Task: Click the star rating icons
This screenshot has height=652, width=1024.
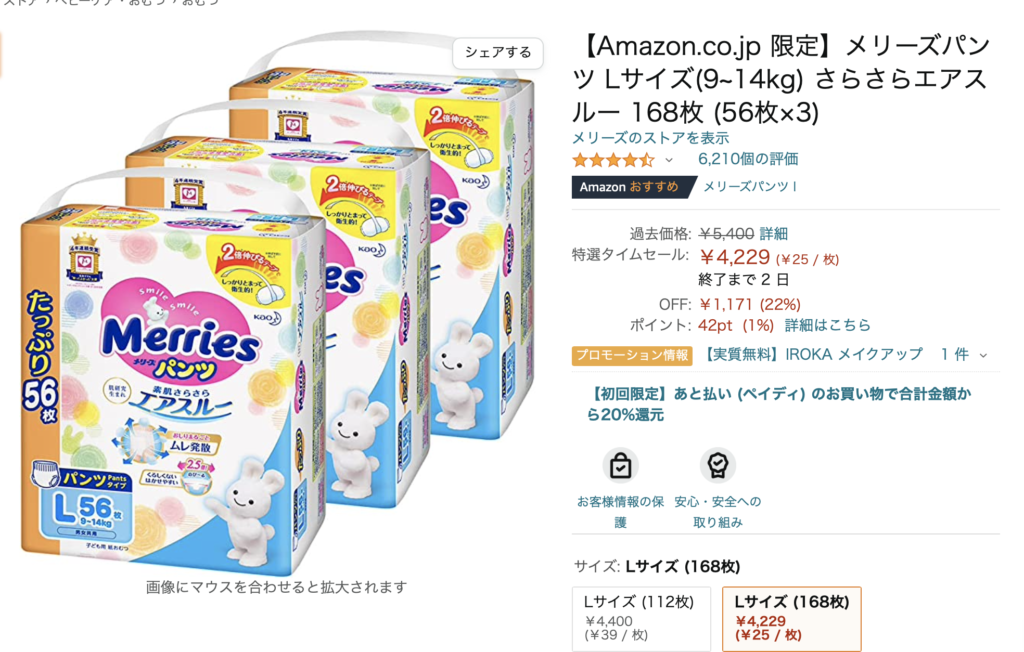Action: click(x=613, y=159)
